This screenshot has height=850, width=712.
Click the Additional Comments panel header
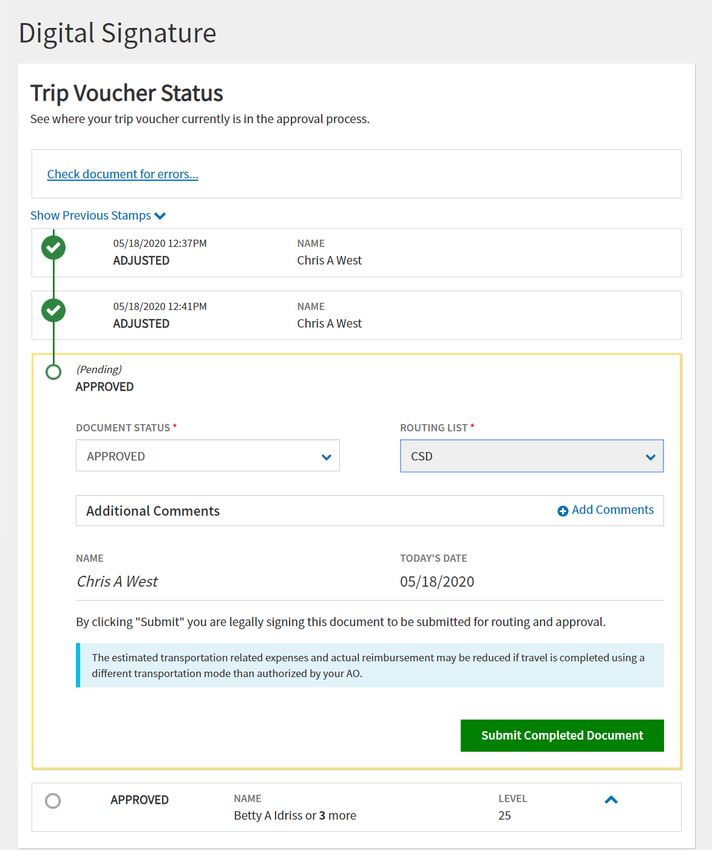click(x=369, y=511)
